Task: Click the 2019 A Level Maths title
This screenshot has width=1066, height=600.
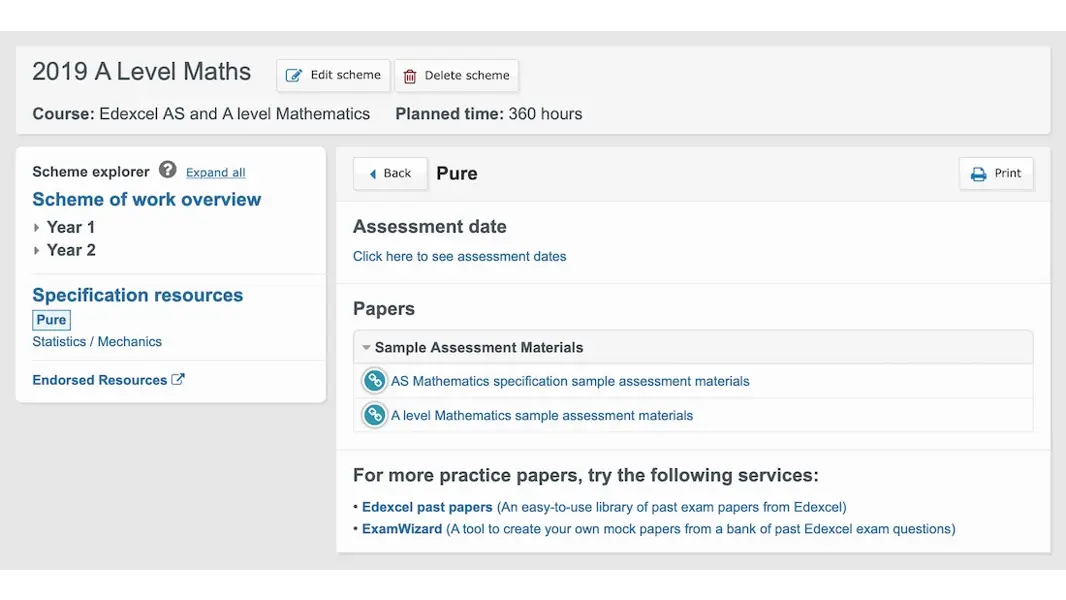Action: pyautogui.click(x=141, y=72)
